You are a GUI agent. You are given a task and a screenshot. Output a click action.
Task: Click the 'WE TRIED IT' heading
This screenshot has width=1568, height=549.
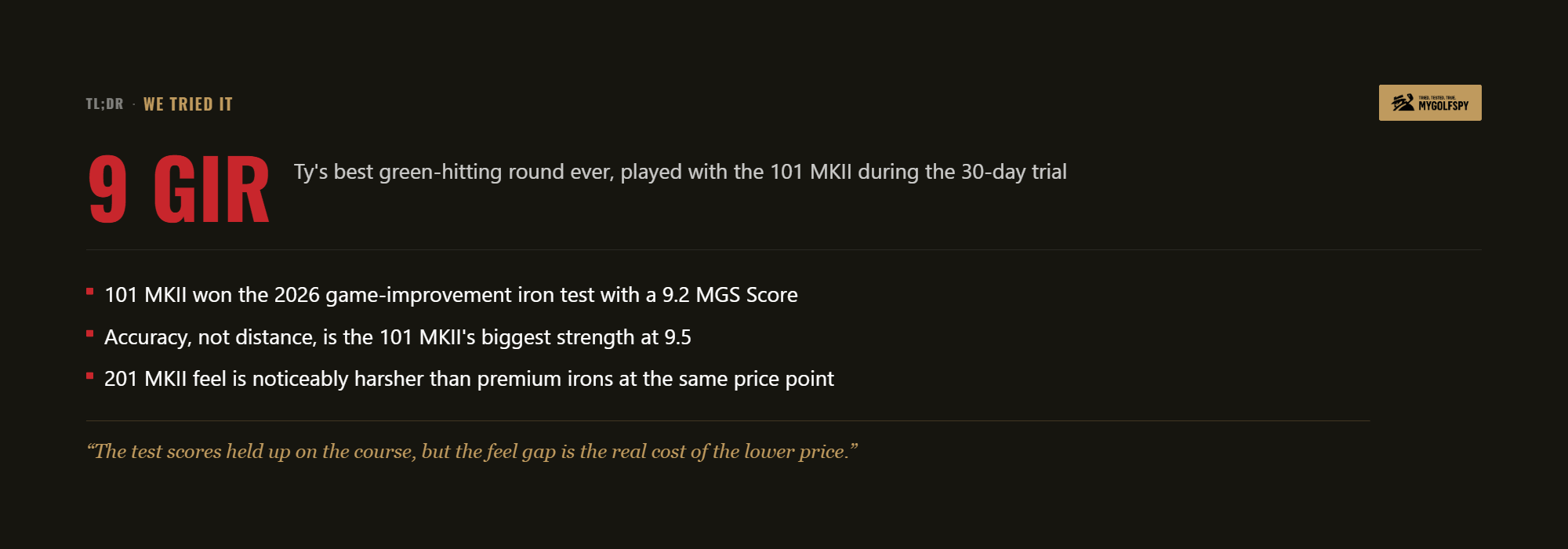(188, 104)
